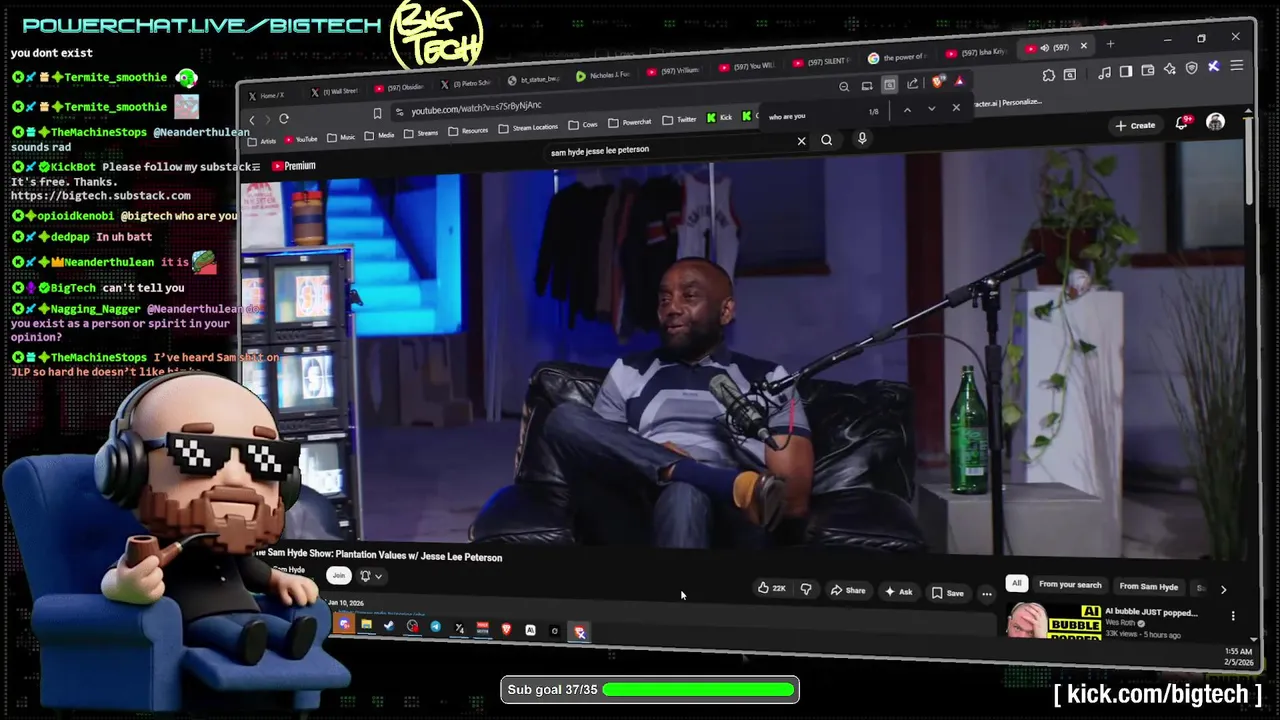Screen dimensions: 1280x720
Task: Run the YouTube search with magnifier button
Action: [x=827, y=140]
